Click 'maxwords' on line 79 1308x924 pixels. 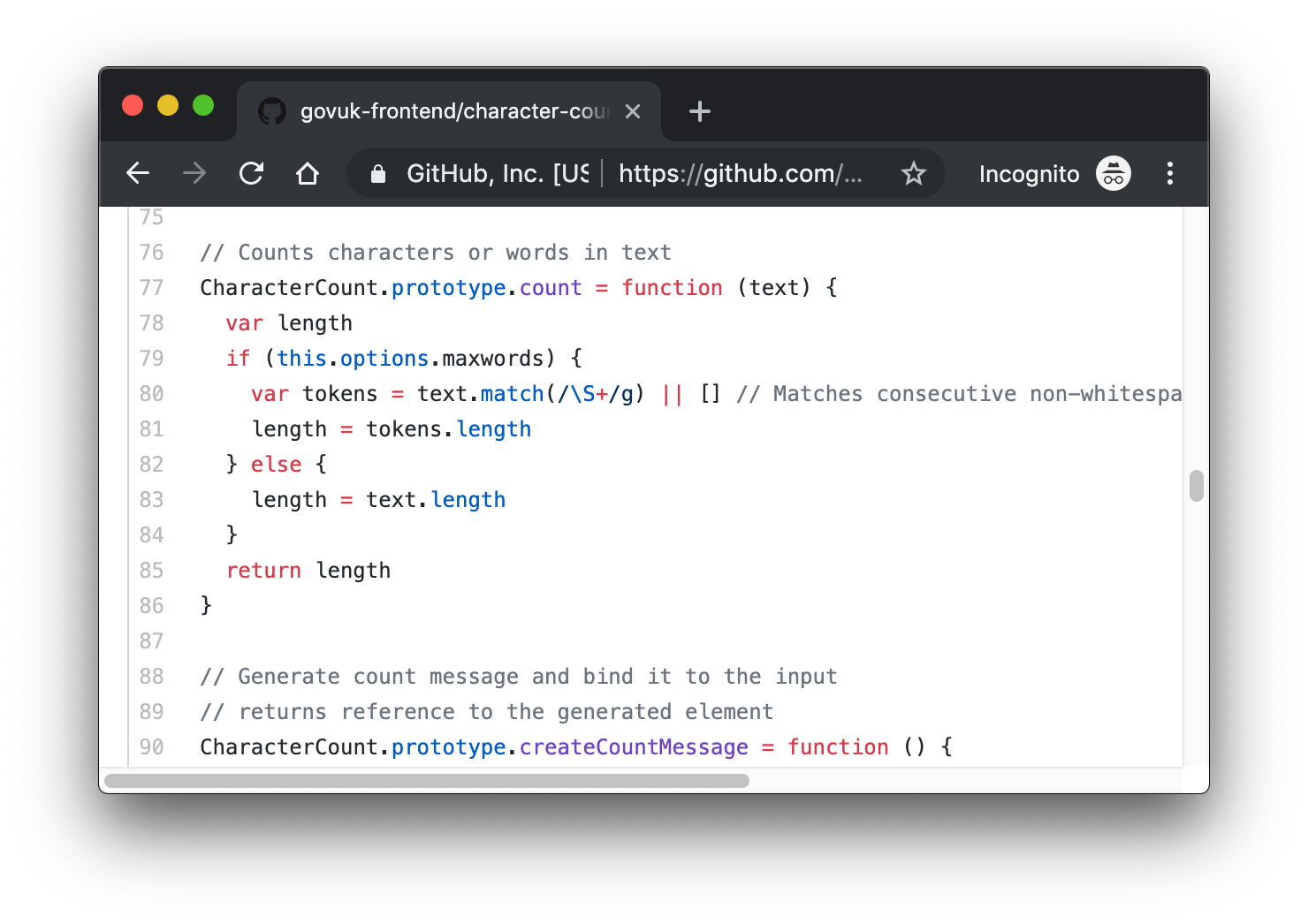pos(492,359)
